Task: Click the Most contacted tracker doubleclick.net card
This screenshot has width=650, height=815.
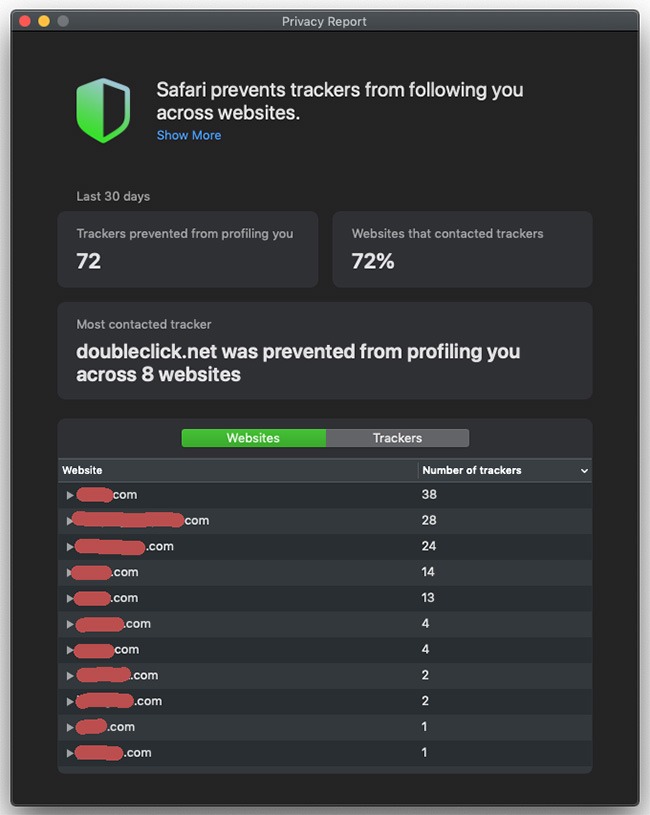Action: [324, 351]
